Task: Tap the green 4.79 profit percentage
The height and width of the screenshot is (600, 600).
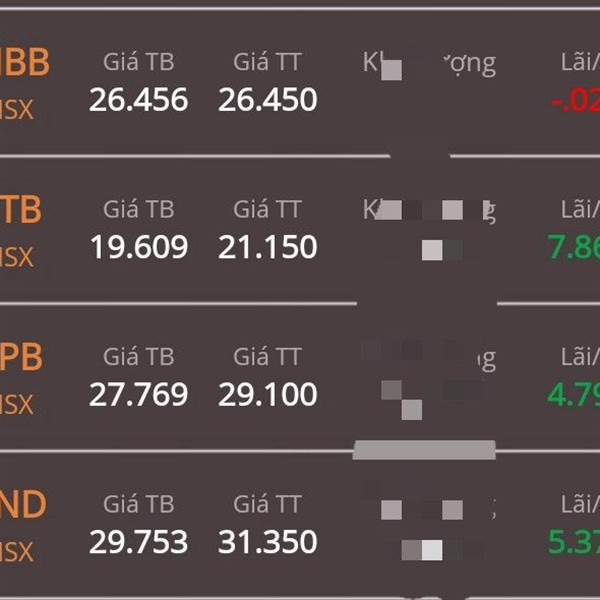Action: click(x=574, y=395)
